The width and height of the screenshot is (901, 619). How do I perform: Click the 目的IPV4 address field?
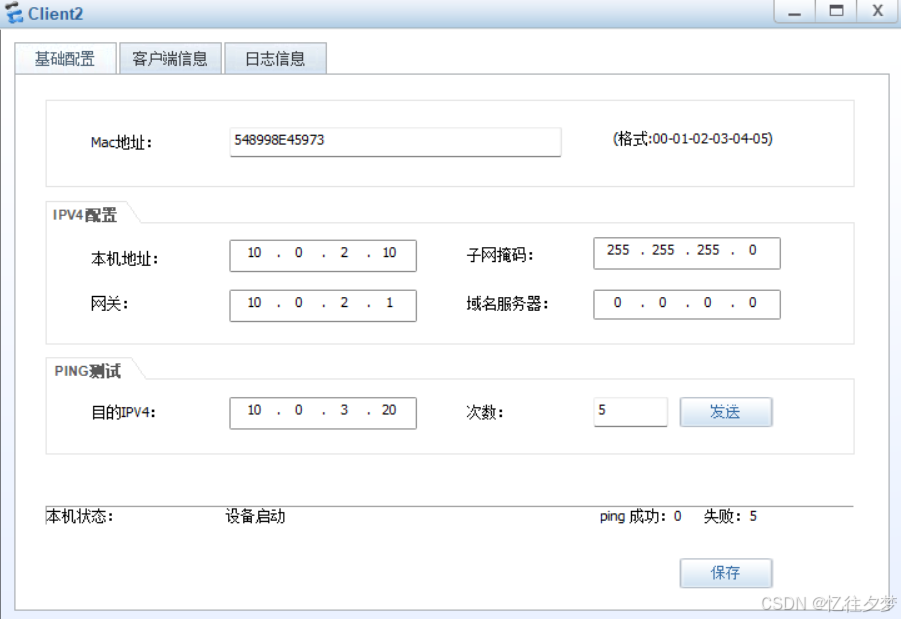tap(323, 413)
